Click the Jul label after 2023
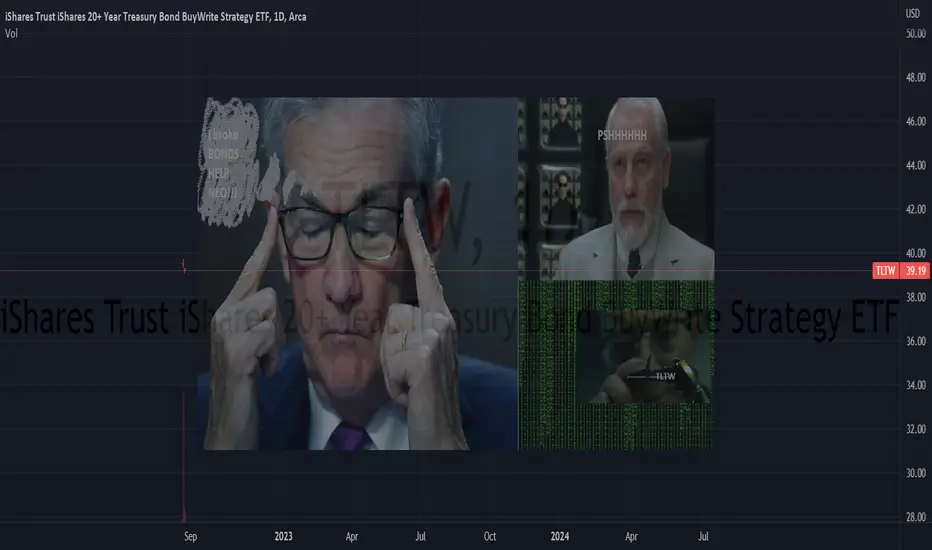This screenshot has width=932, height=550. pos(420,536)
